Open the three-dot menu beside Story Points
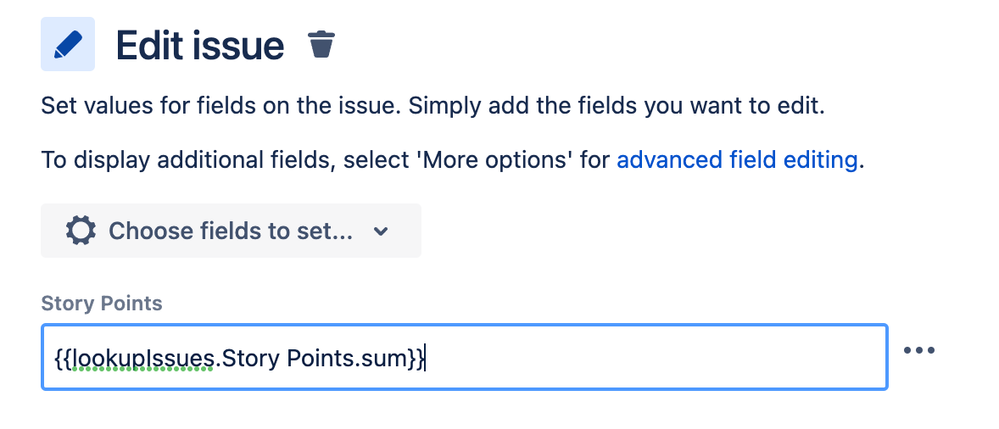Image resolution: width=999 pixels, height=429 pixels. click(919, 350)
